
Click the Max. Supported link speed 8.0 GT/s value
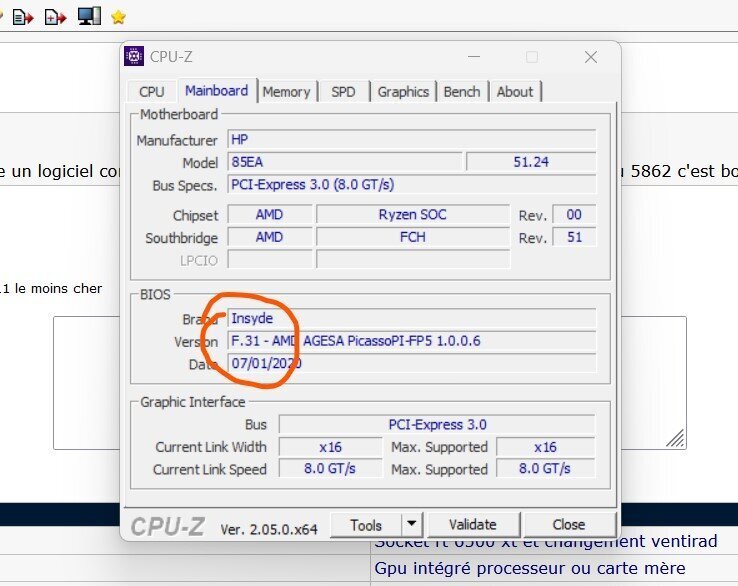(546, 469)
